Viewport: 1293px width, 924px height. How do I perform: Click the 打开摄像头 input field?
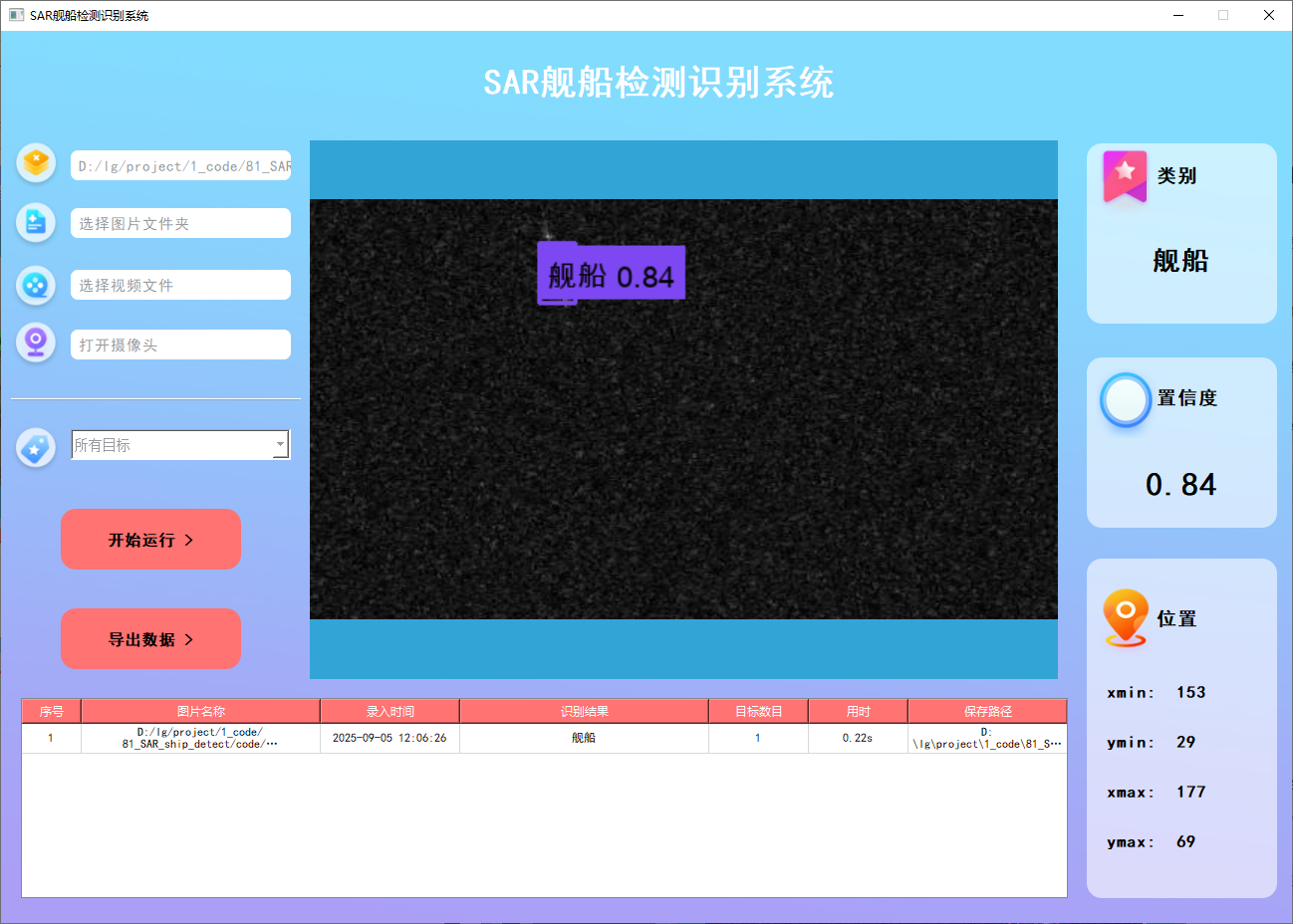(180, 345)
